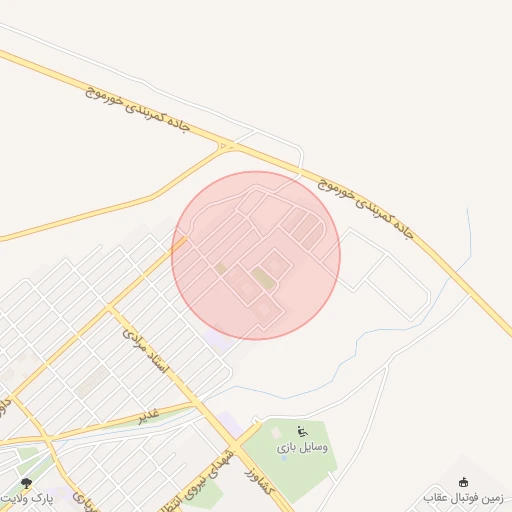The height and width of the screenshot is (512, 512).
Task: Open the زمین فوتبال عقاب place label
Action: 463,498
